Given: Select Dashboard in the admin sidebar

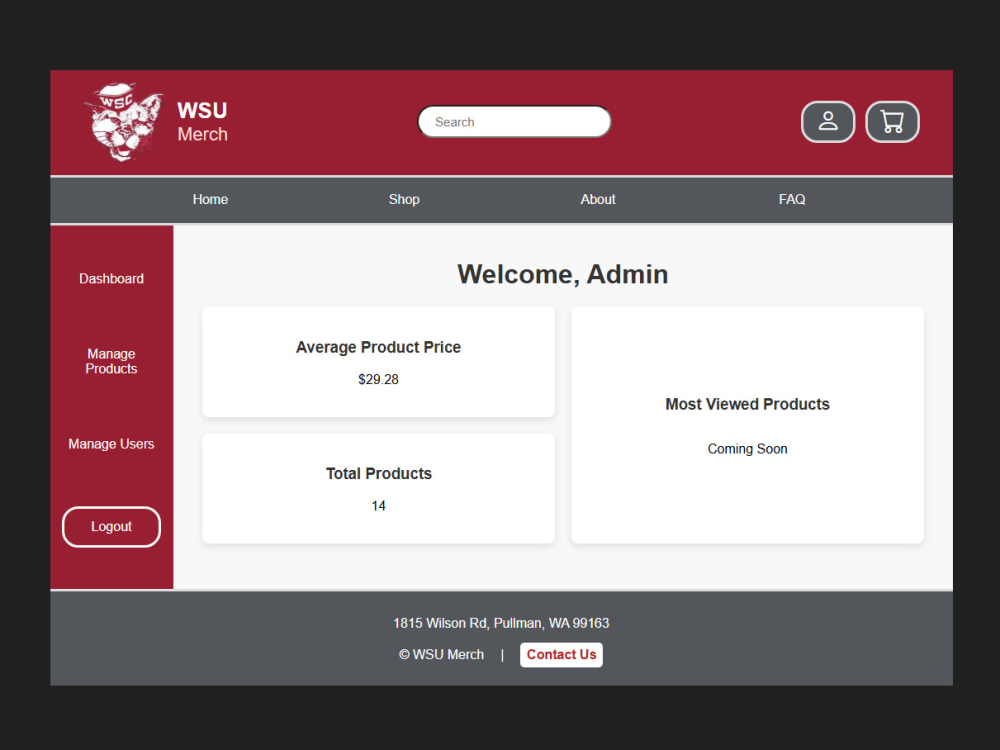Looking at the screenshot, I should pyautogui.click(x=112, y=279).
